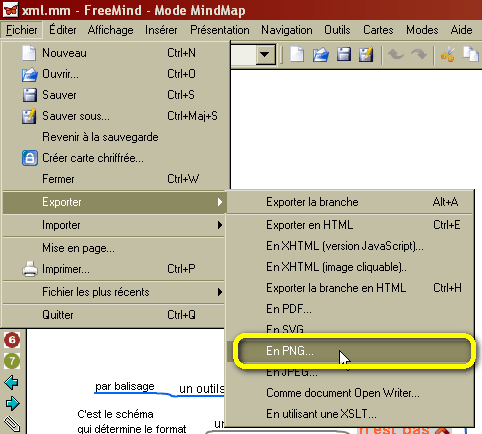Select En JPEG... export option
482x434 pixels.
click(x=350, y=373)
